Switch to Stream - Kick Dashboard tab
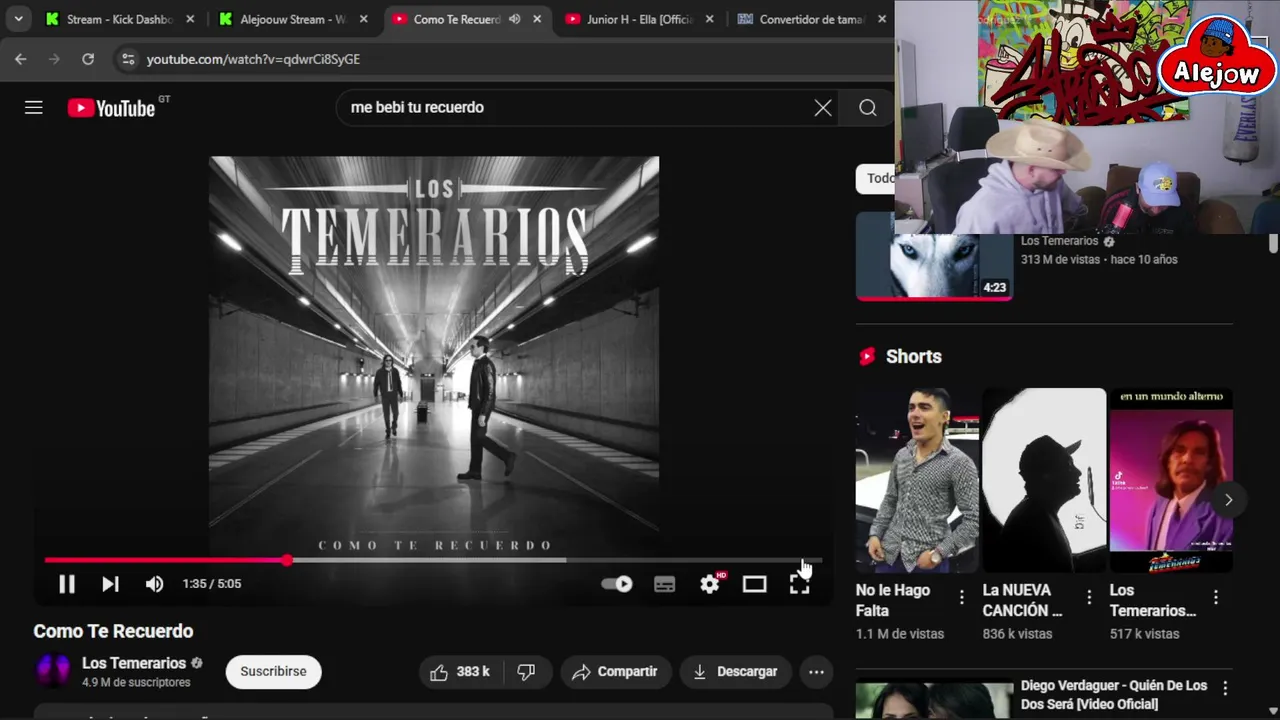Viewport: 1280px width, 720px height. [120, 19]
